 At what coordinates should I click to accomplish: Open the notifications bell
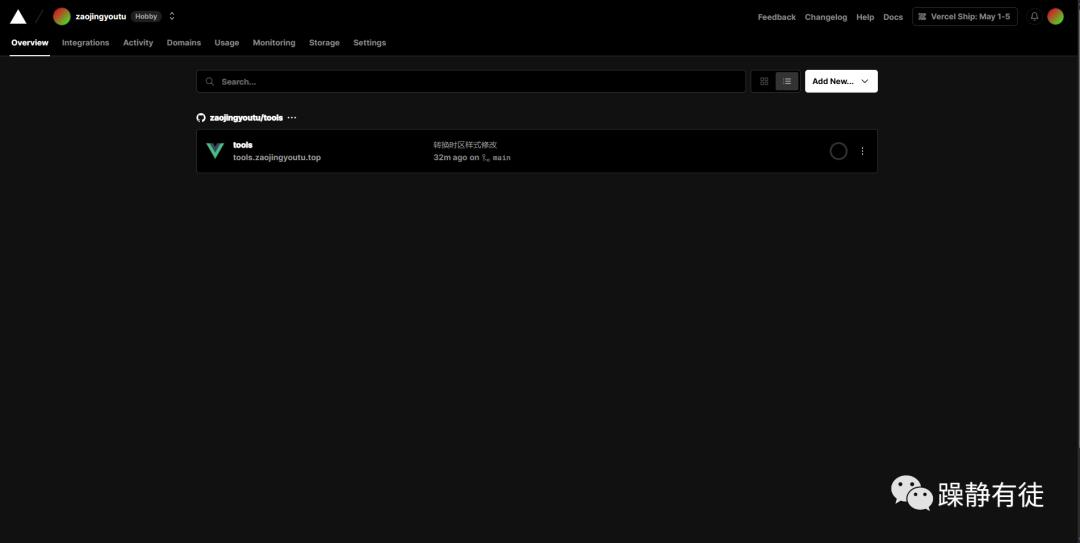tap(1034, 17)
